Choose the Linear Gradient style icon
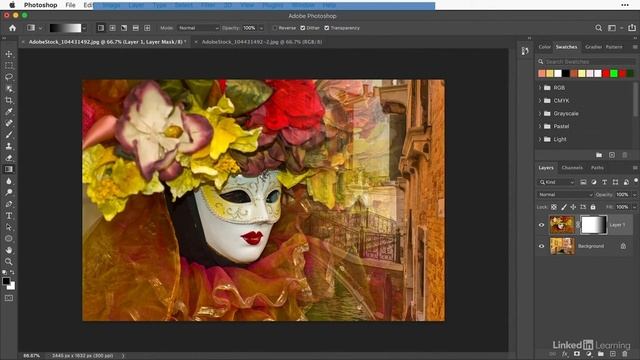The width and height of the screenshot is (640, 360). pos(100,28)
